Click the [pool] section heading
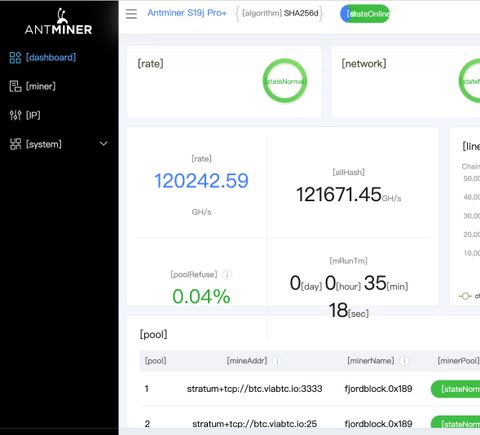Image resolution: width=480 pixels, height=435 pixels. pos(153,334)
